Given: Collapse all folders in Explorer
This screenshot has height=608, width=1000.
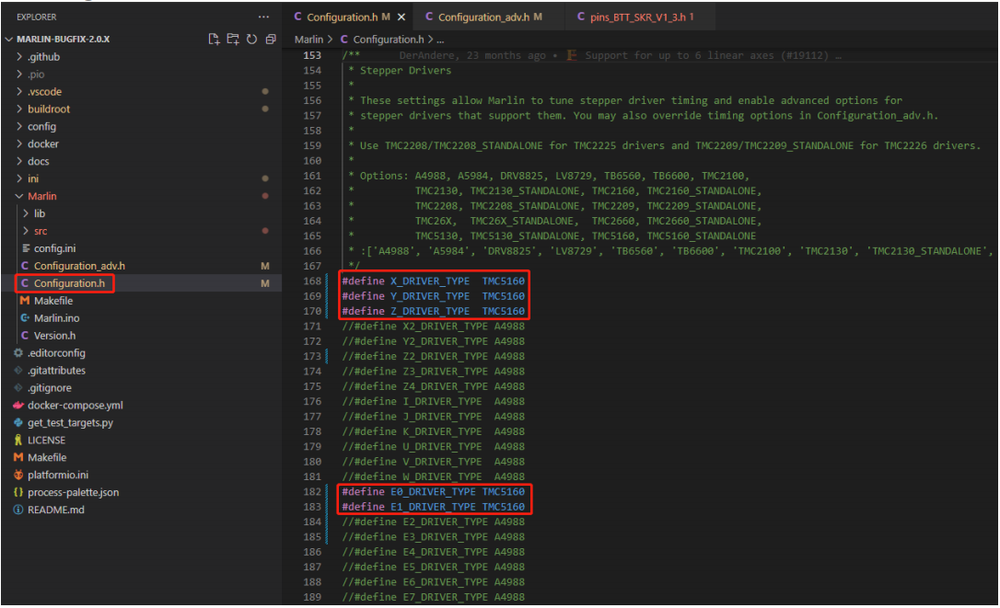Looking at the screenshot, I should 271,39.
